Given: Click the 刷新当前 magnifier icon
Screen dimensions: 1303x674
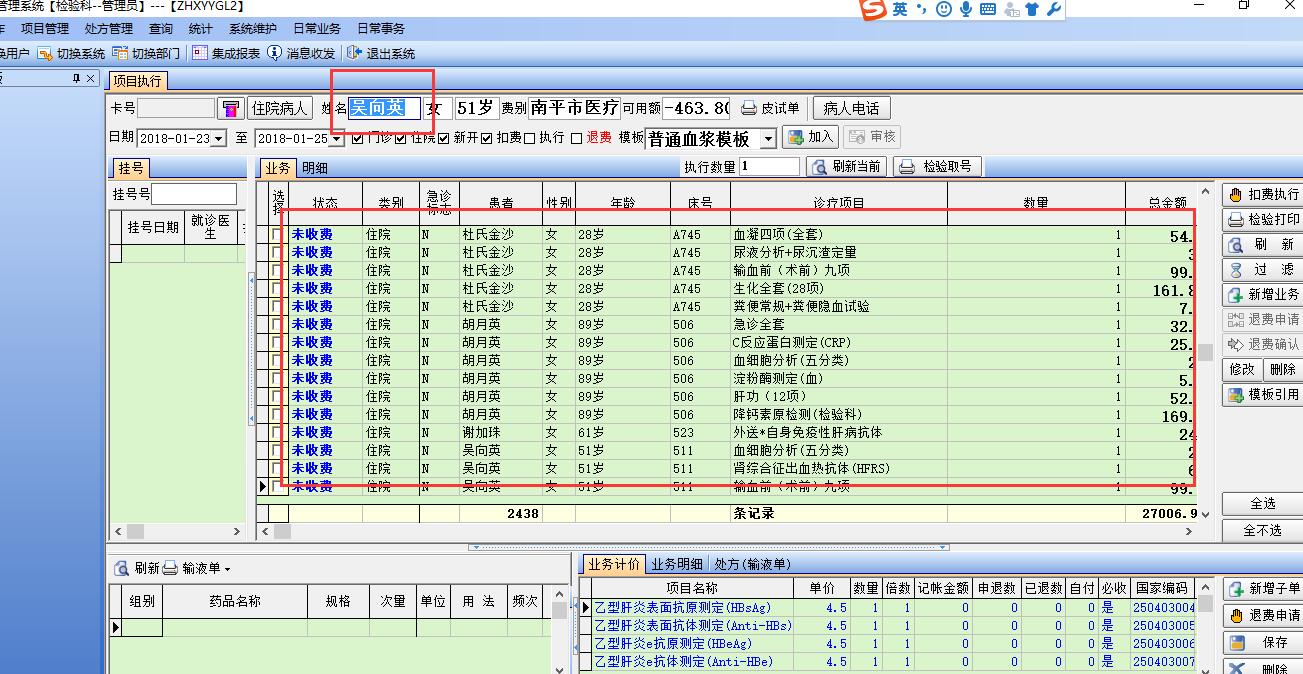Looking at the screenshot, I should point(818,166).
